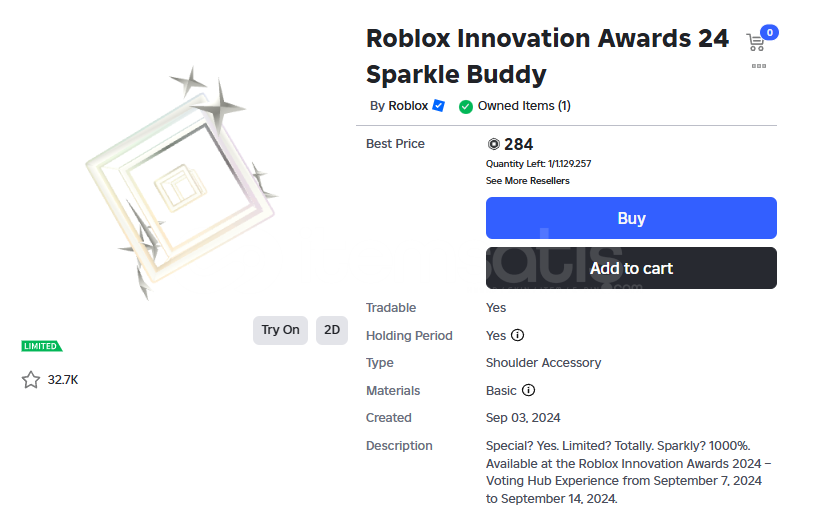Click the Materials info icon
The height and width of the screenshot is (521, 813).
(528, 390)
